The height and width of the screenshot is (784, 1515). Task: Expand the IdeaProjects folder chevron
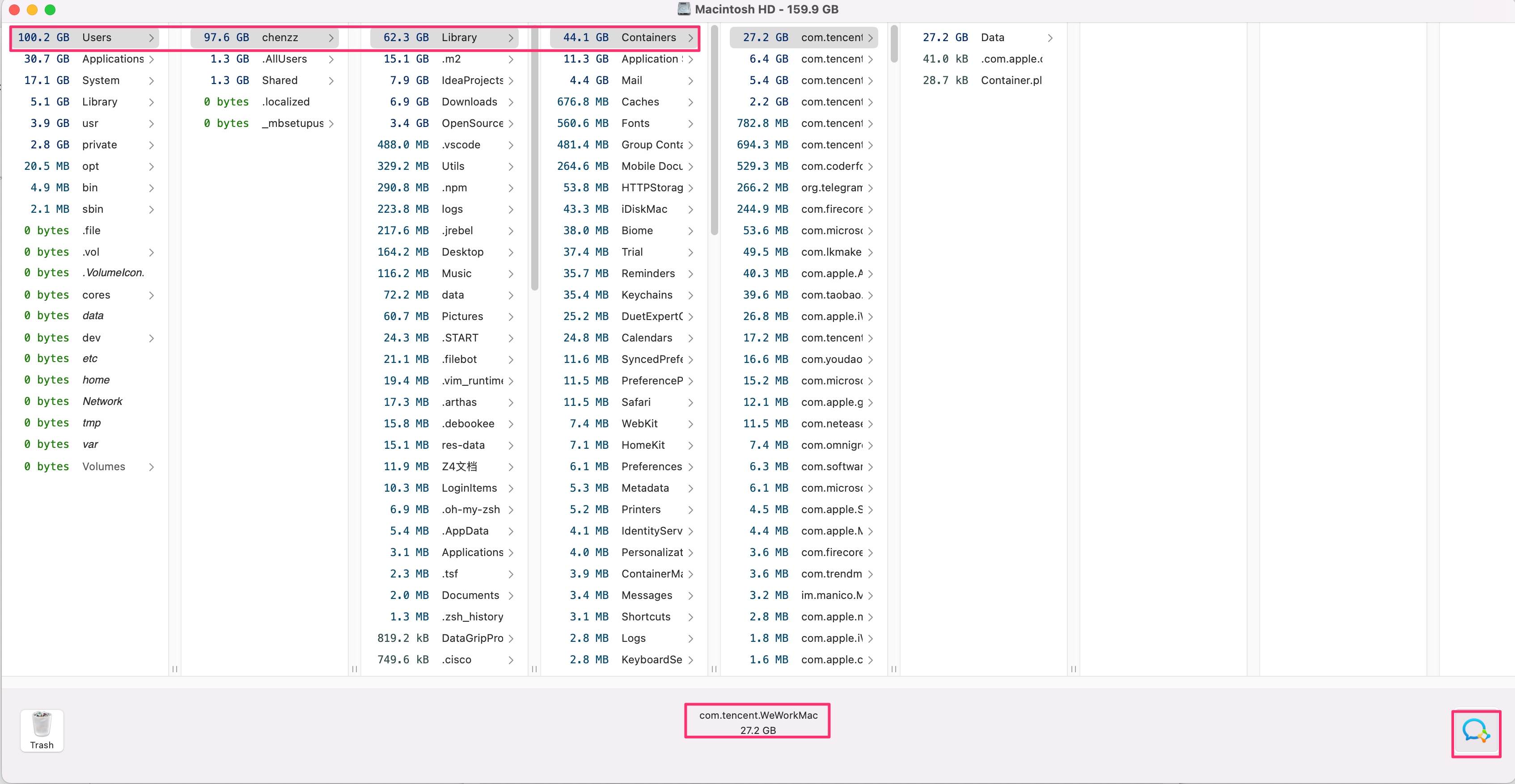511,80
